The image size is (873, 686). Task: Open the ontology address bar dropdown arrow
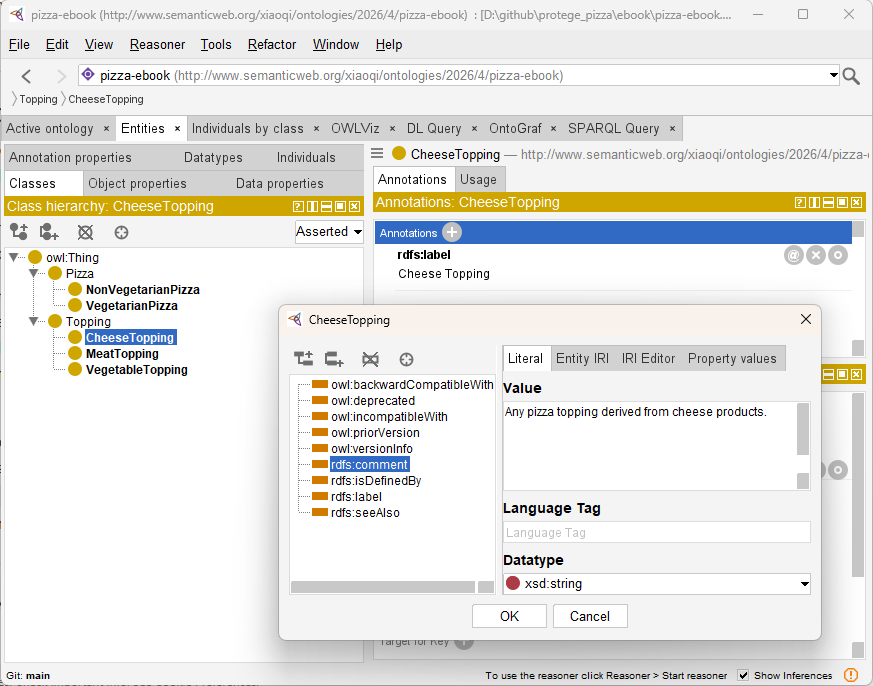point(833,75)
